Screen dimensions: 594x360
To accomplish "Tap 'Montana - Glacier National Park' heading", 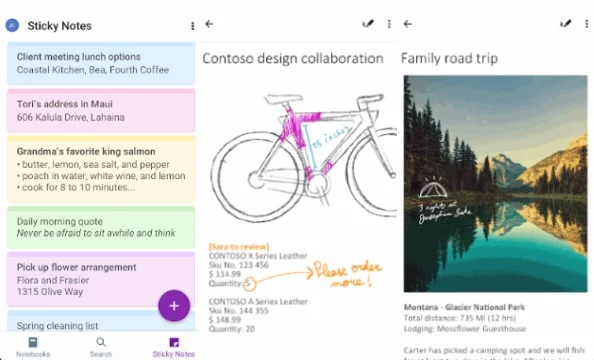I will pos(464,307).
